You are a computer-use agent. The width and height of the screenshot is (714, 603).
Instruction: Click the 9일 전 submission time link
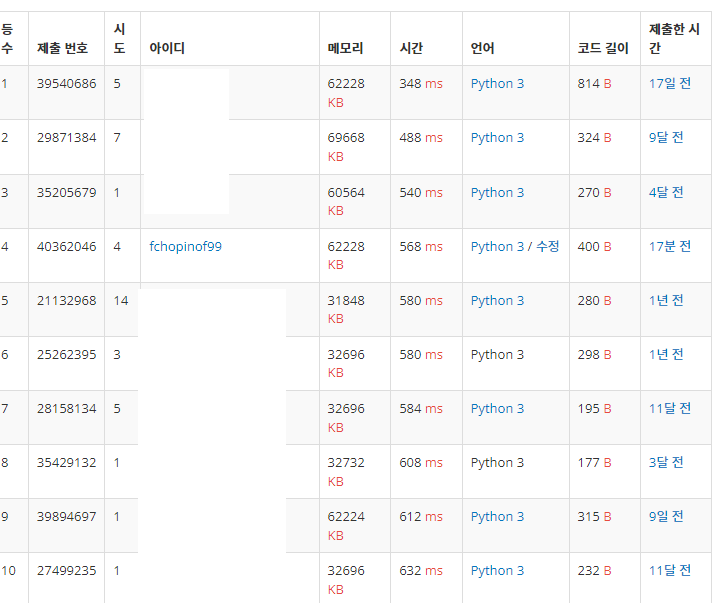pos(666,516)
